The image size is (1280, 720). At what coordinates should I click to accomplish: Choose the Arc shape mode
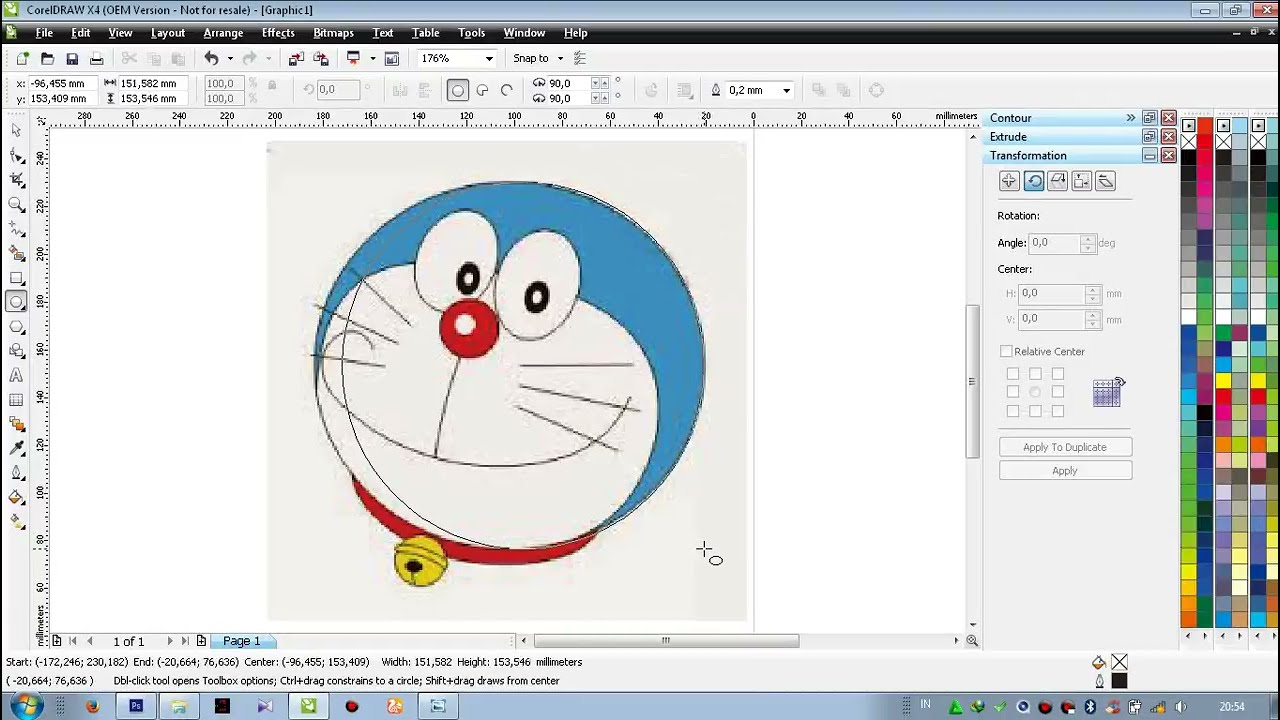pos(507,90)
